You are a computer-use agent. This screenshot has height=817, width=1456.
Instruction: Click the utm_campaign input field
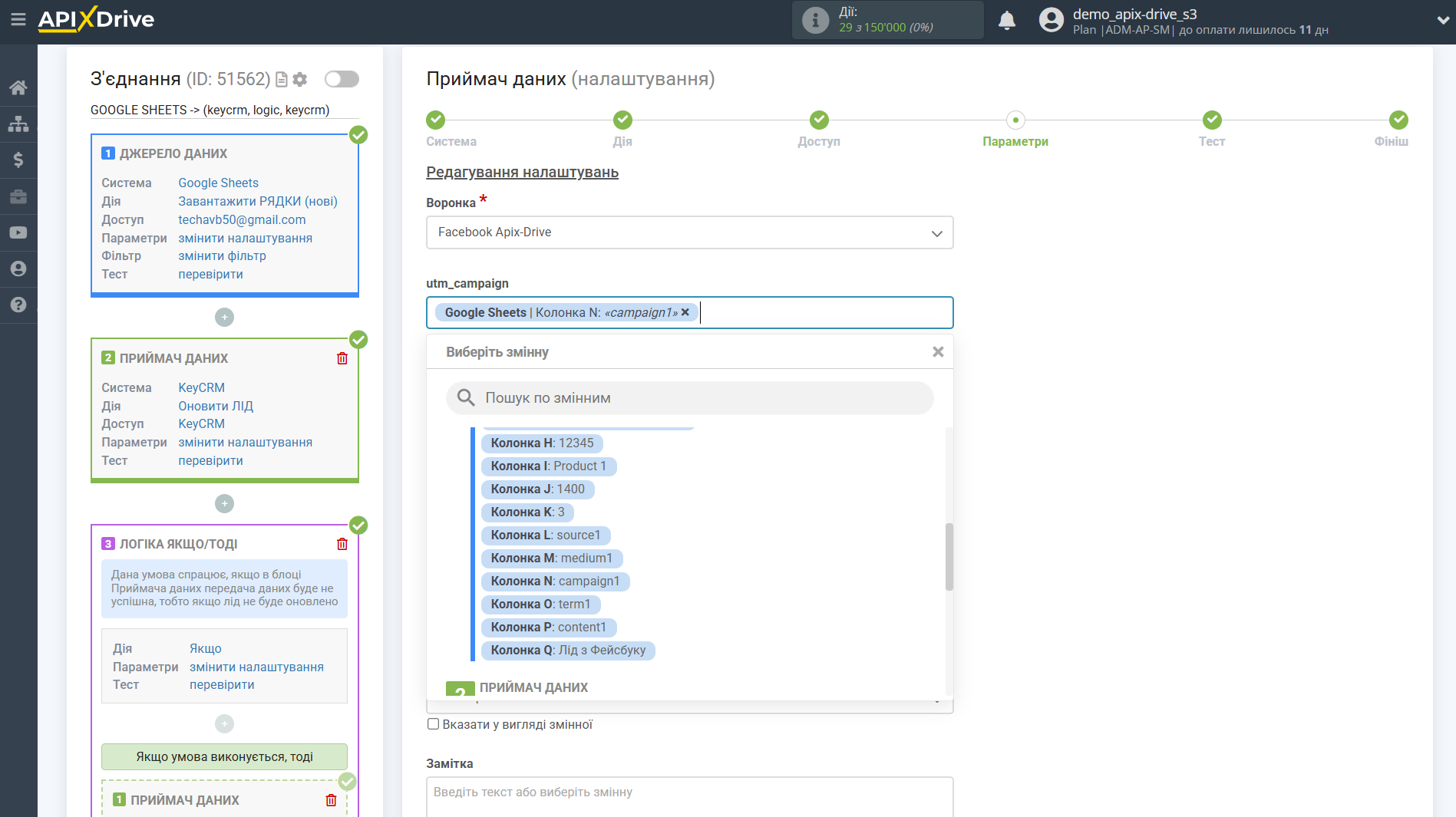point(689,312)
